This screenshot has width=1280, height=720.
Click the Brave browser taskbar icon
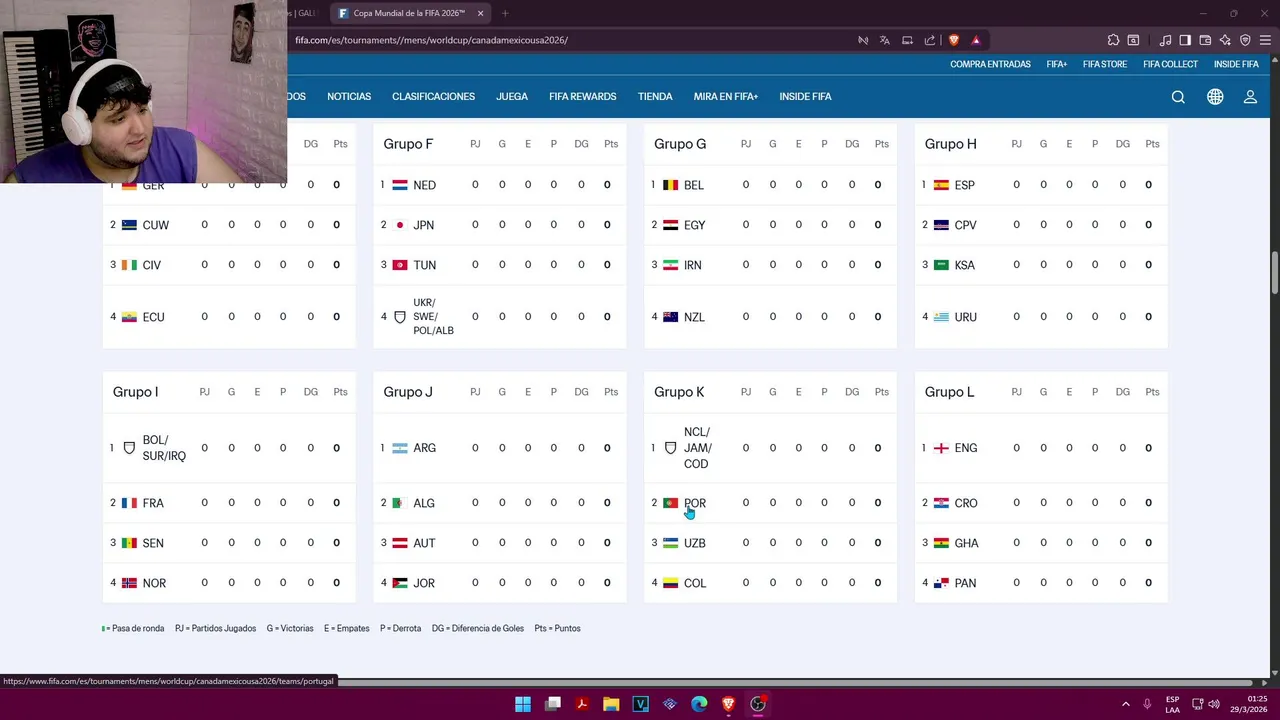729,704
